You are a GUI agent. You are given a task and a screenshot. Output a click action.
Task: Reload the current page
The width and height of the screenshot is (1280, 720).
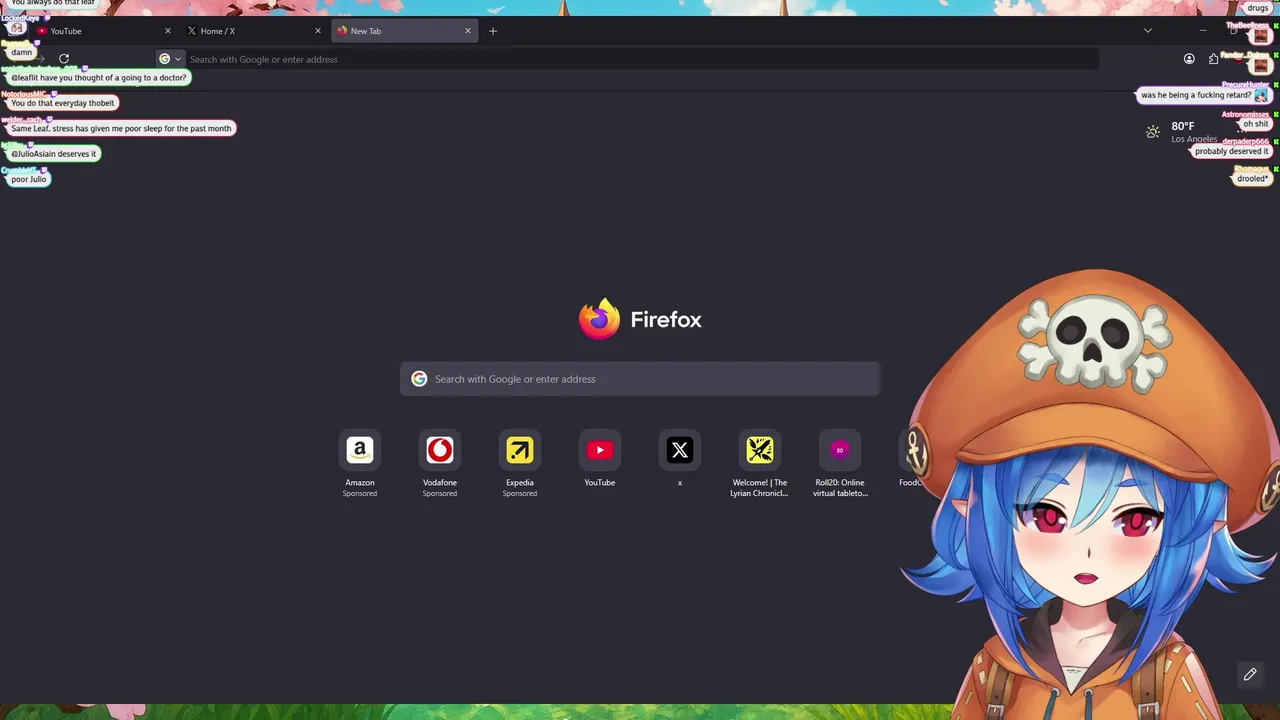64,59
